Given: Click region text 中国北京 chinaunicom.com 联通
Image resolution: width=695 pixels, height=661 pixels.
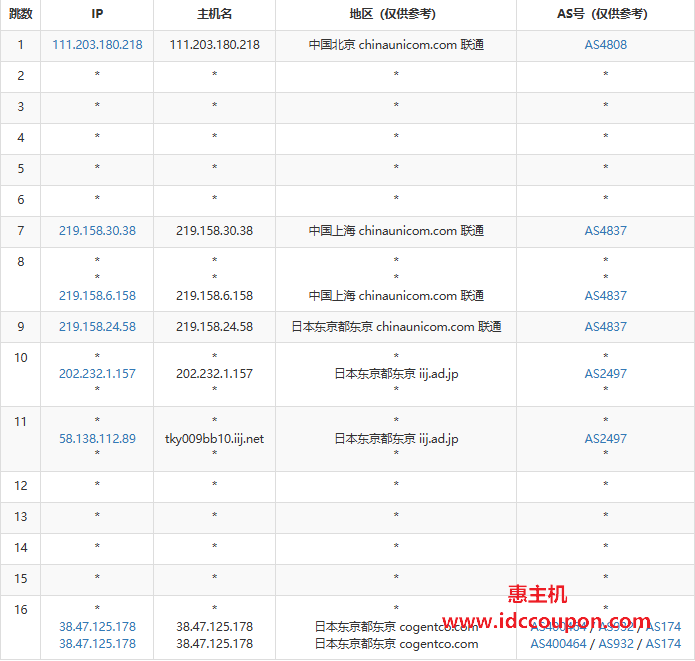Looking at the screenshot, I should [x=396, y=45].
